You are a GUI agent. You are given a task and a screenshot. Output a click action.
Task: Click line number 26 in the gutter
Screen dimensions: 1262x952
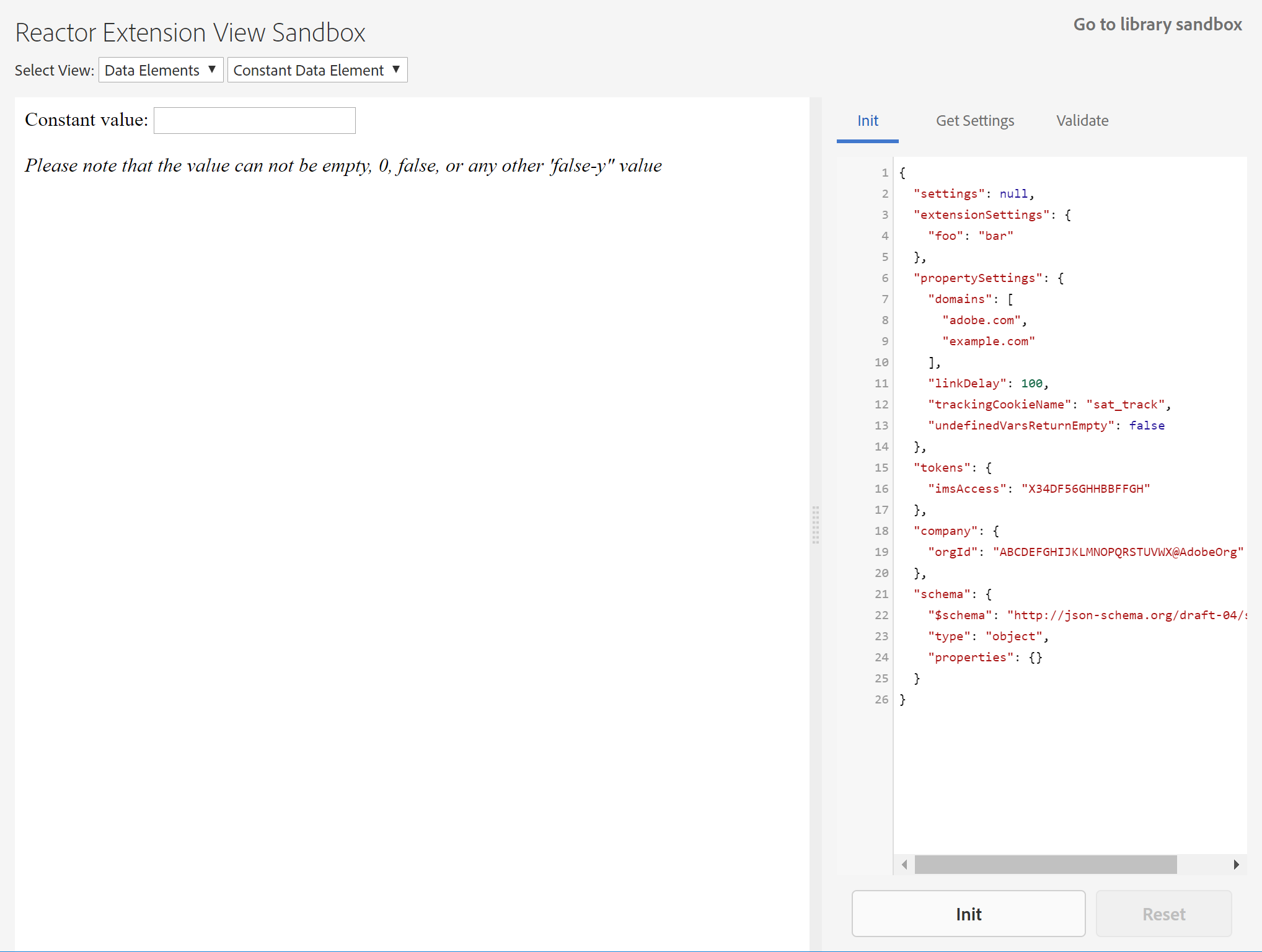(x=881, y=700)
